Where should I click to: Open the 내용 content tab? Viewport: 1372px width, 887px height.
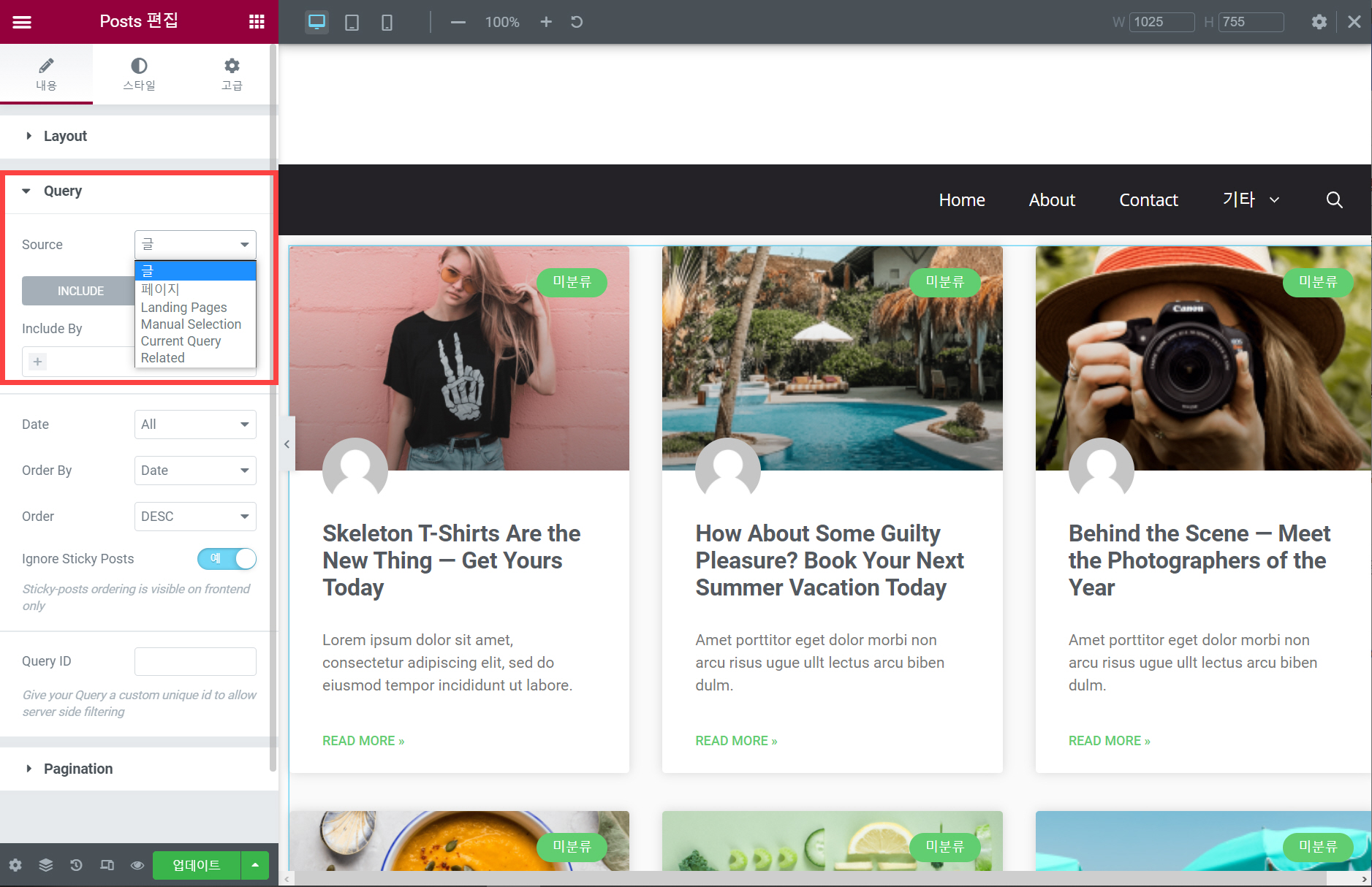[x=46, y=74]
